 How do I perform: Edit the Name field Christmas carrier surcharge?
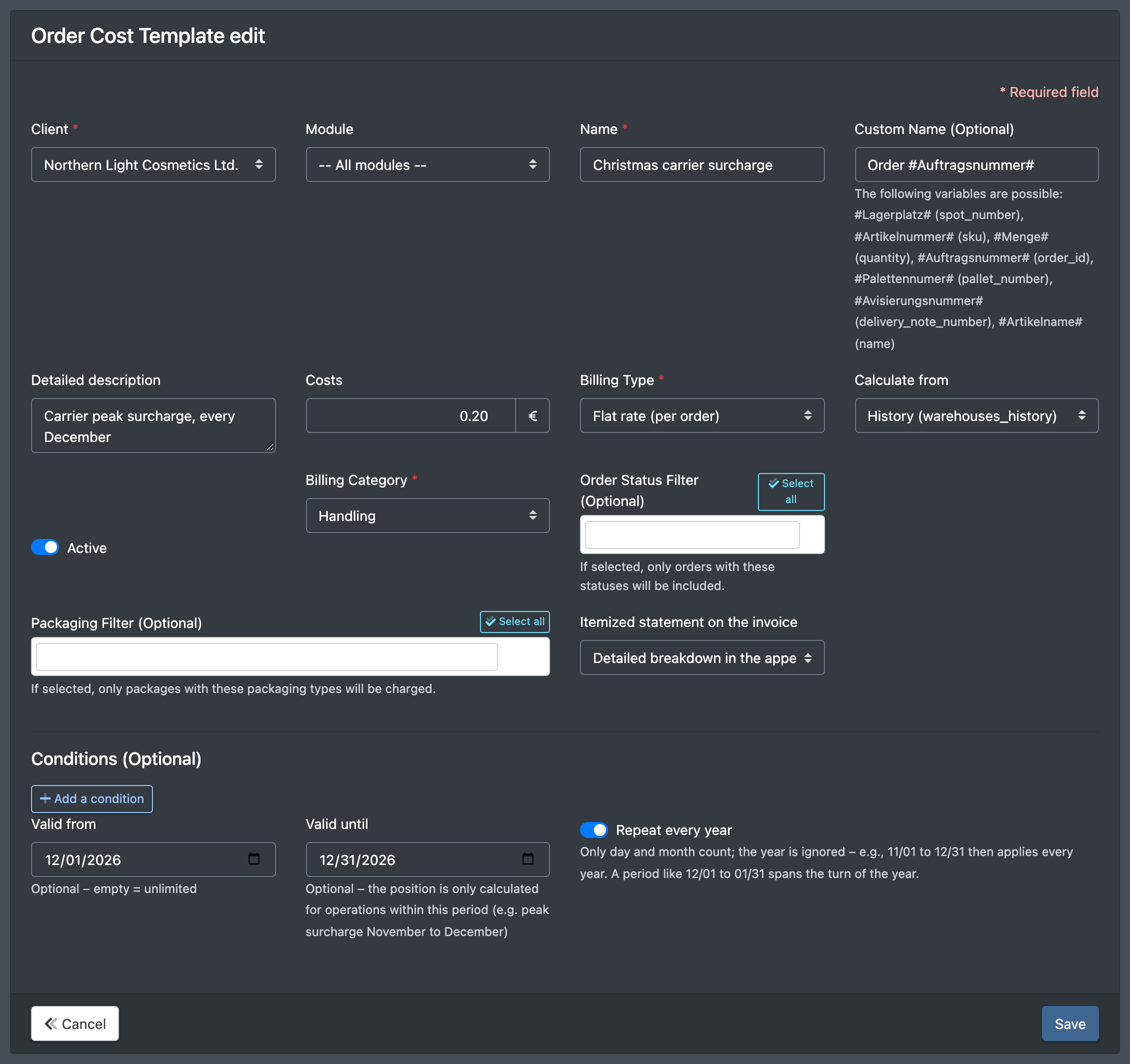[x=701, y=165]
